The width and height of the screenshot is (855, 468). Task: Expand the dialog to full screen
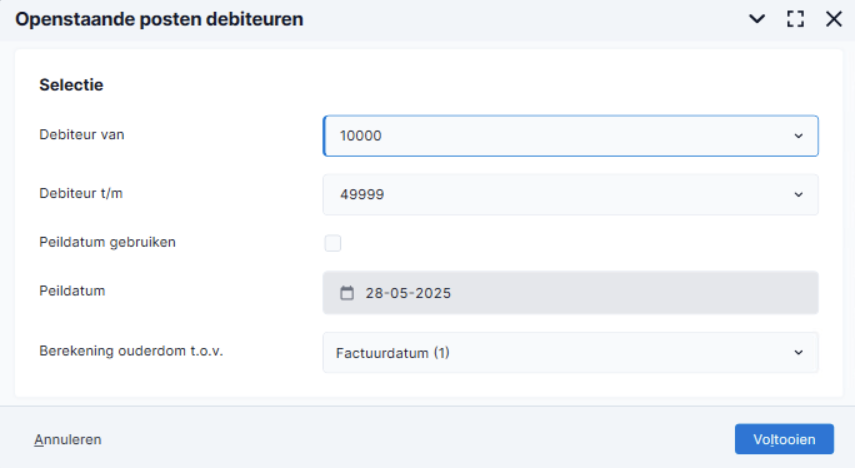pyautogui.click(x=796, y=19)
